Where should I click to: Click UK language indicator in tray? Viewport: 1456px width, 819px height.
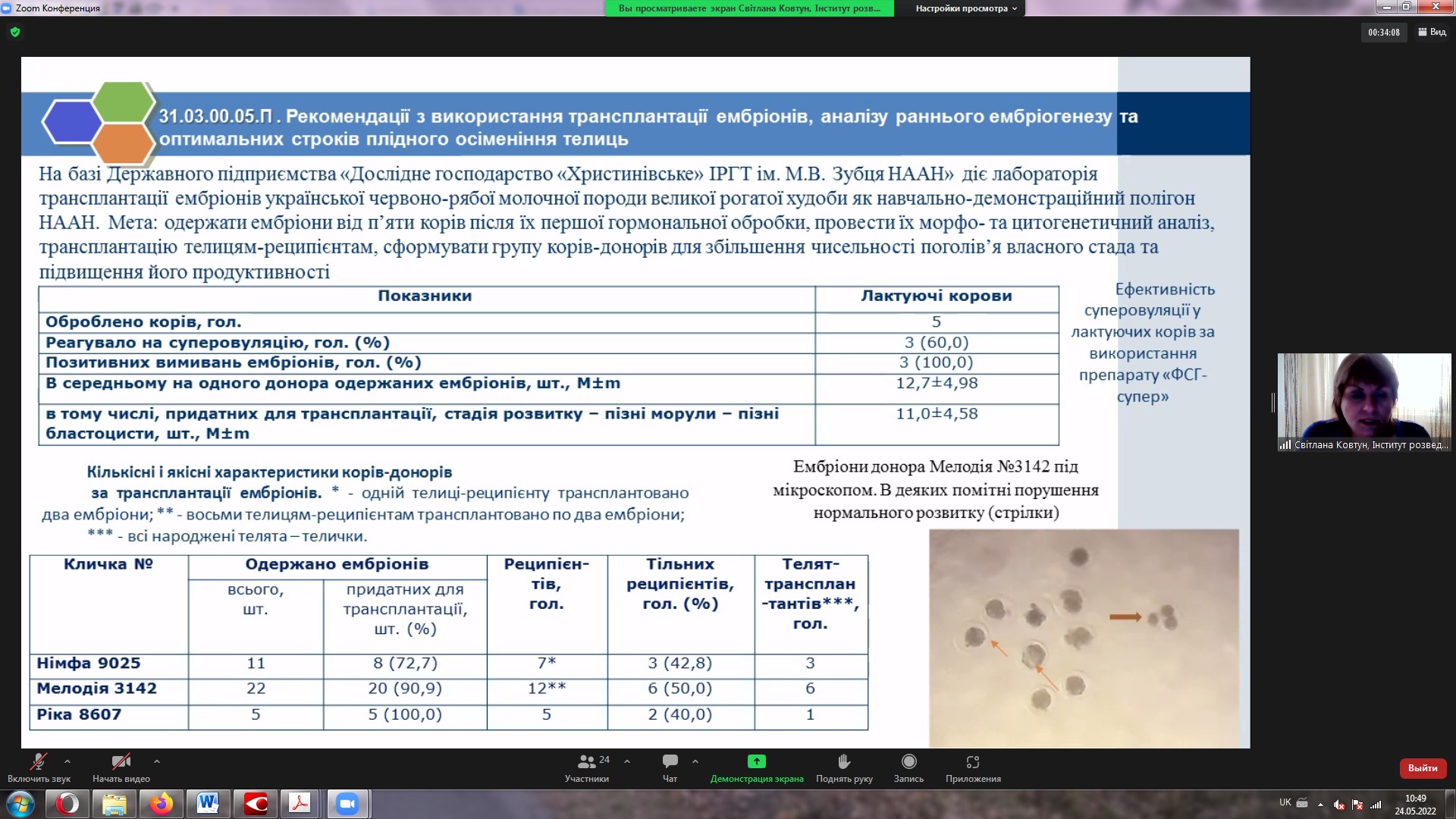pyautogui.click(x=1285, y=802)
